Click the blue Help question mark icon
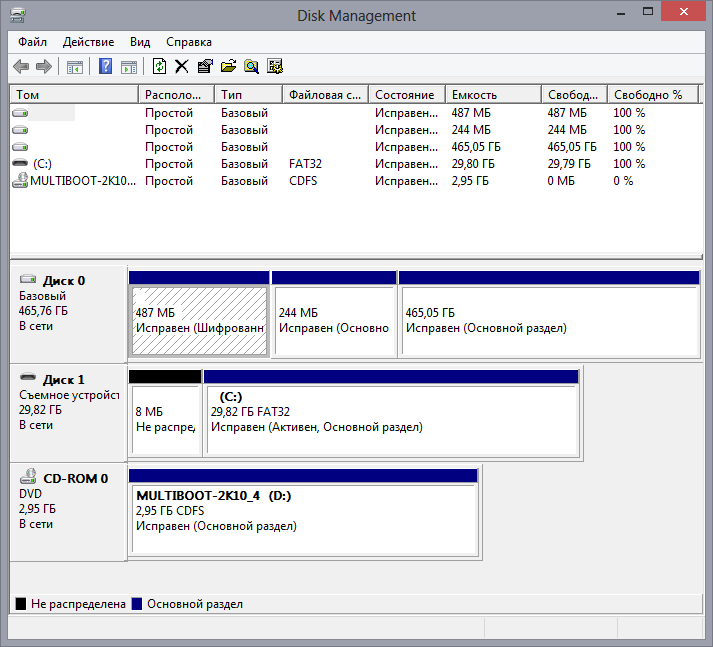Viewport: 713px width, 647px height. [105, 67]
